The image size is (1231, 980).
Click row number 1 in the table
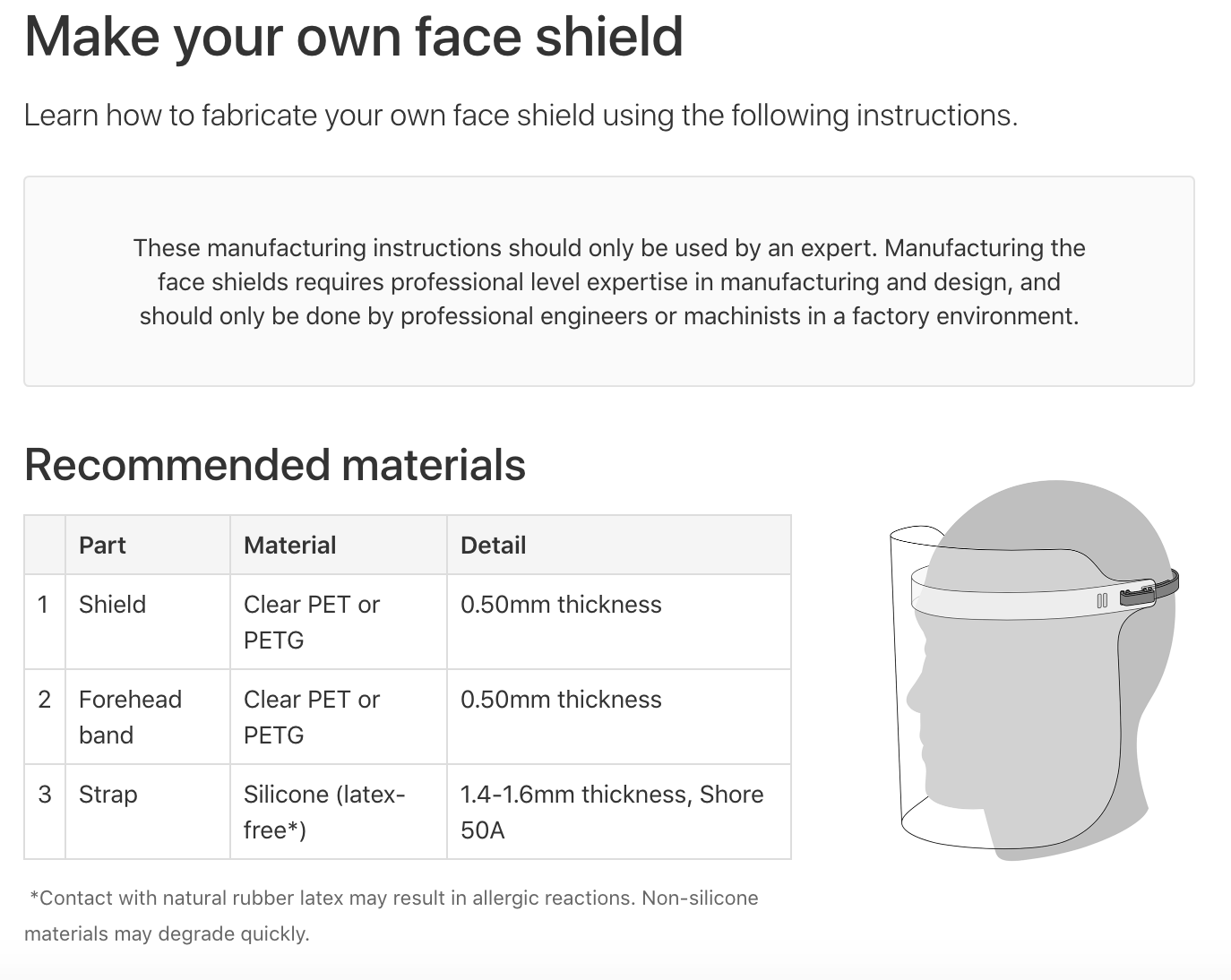click(43, 605)
